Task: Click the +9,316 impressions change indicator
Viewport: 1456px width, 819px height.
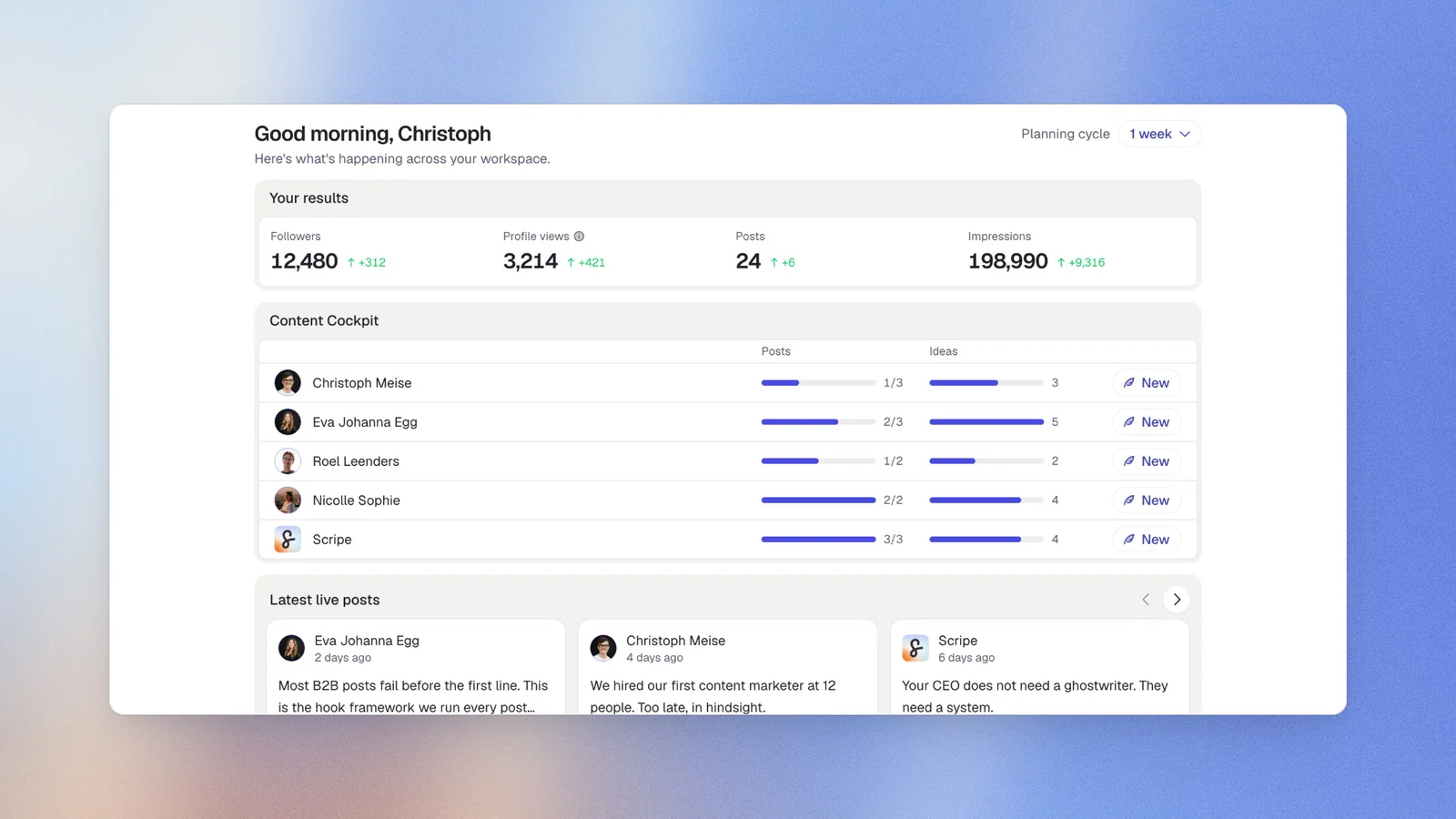Action: tap(1081, 262)
